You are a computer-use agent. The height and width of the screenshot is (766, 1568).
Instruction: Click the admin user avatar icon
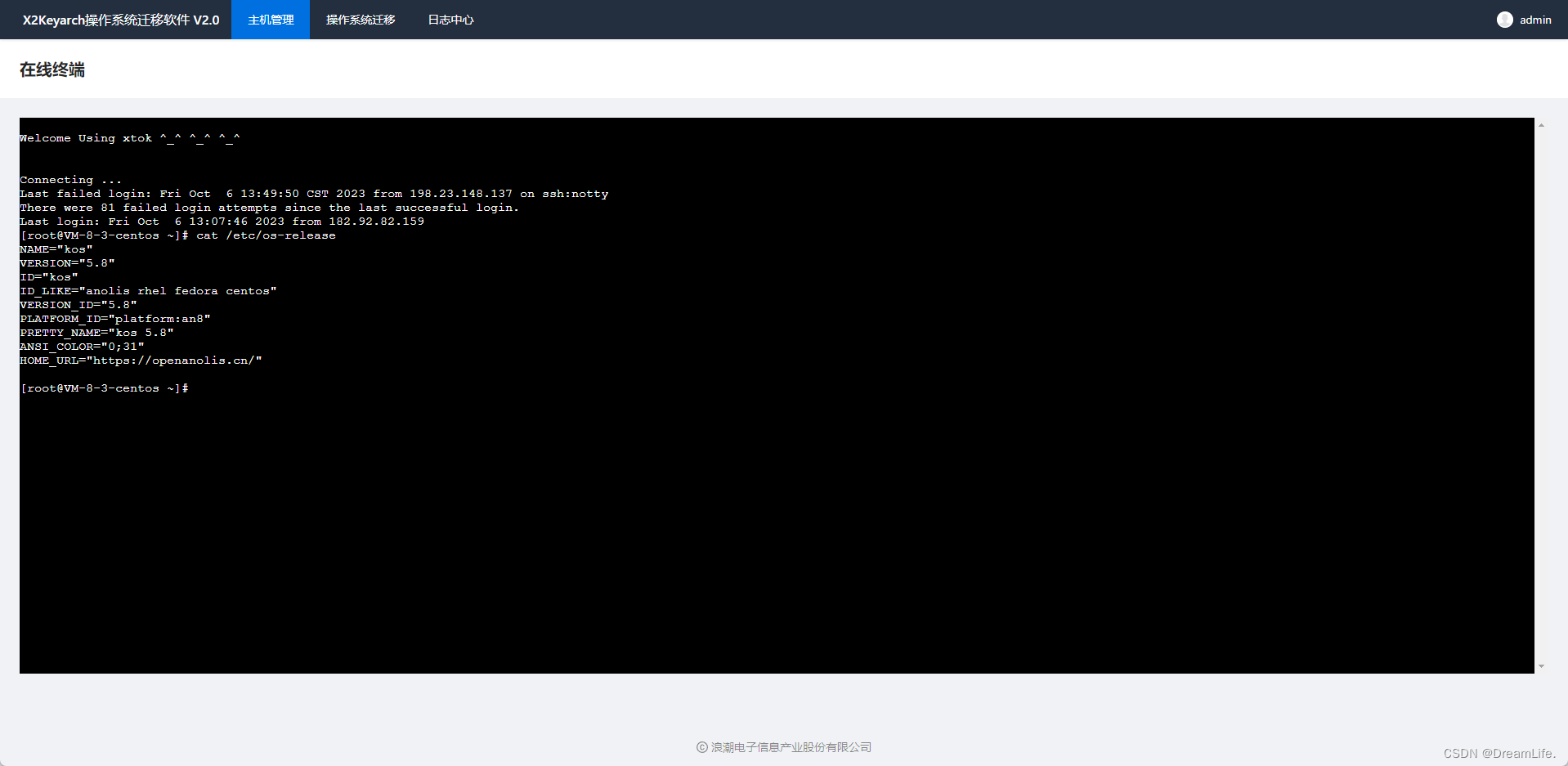1504,20
